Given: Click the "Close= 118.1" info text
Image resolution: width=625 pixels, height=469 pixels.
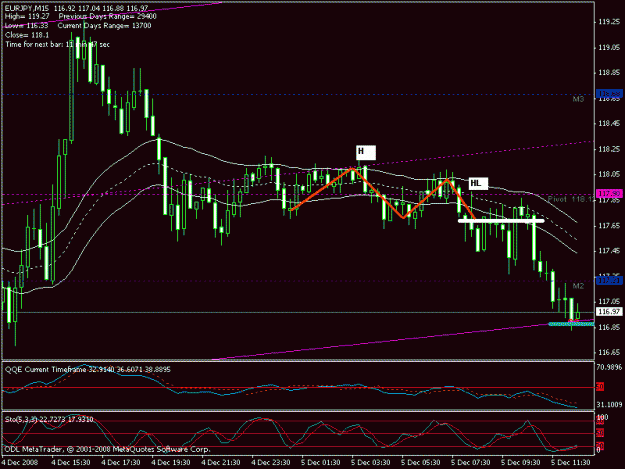Looking at the screenshot, I should (x=27, y=35).
